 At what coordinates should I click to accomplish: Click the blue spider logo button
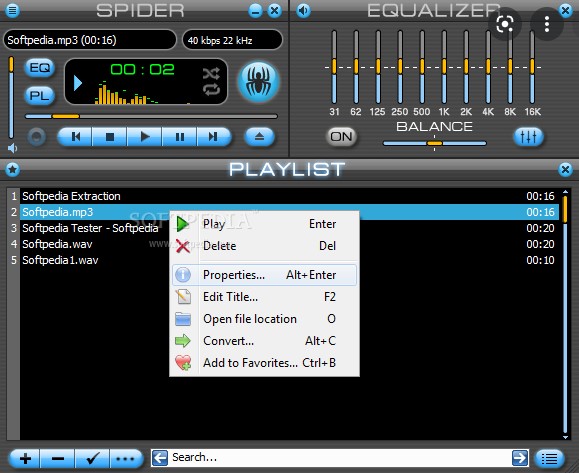pos(258,82)
